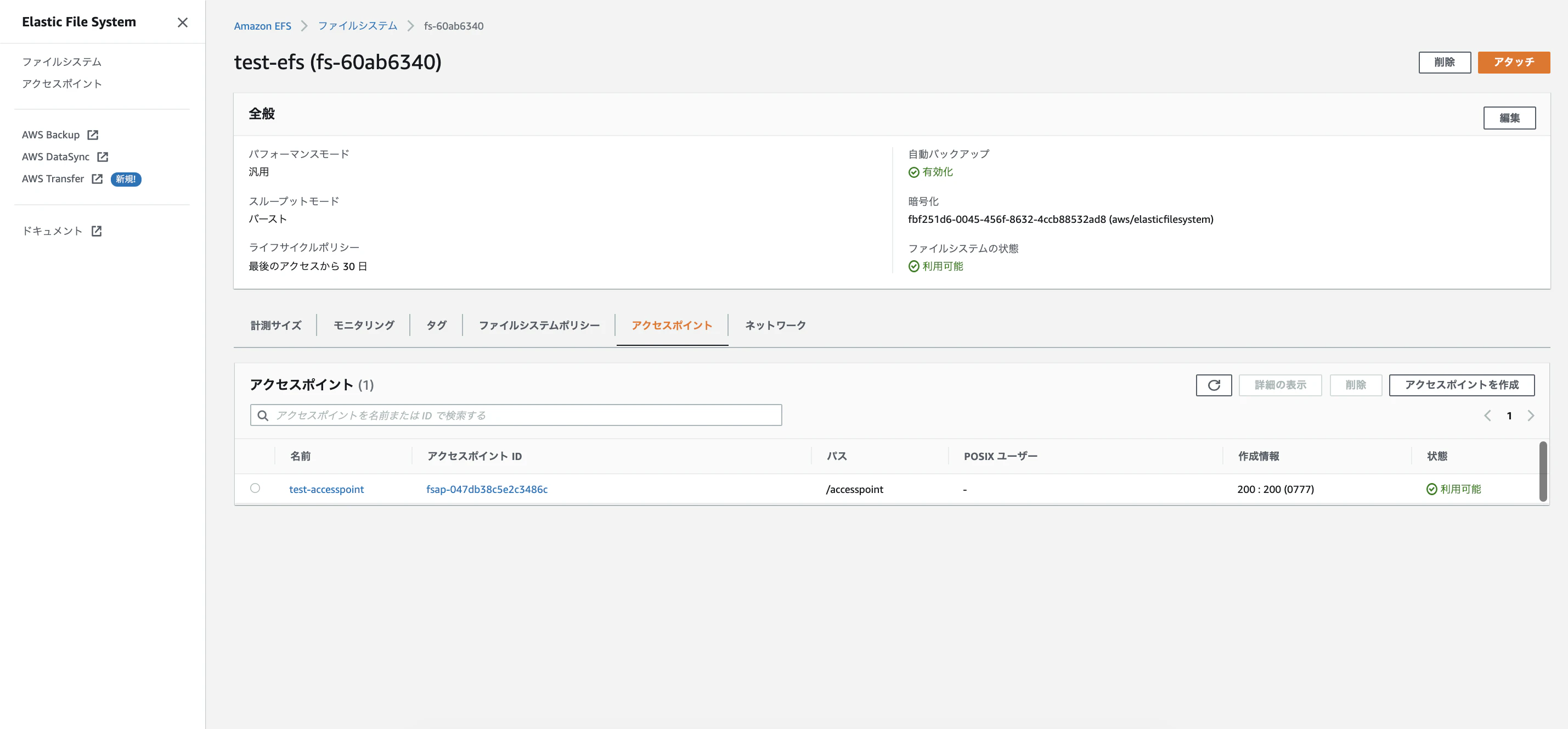Focus the access point search field
The height and width of the screenshot is (729, 1568).
pos(523,416)
